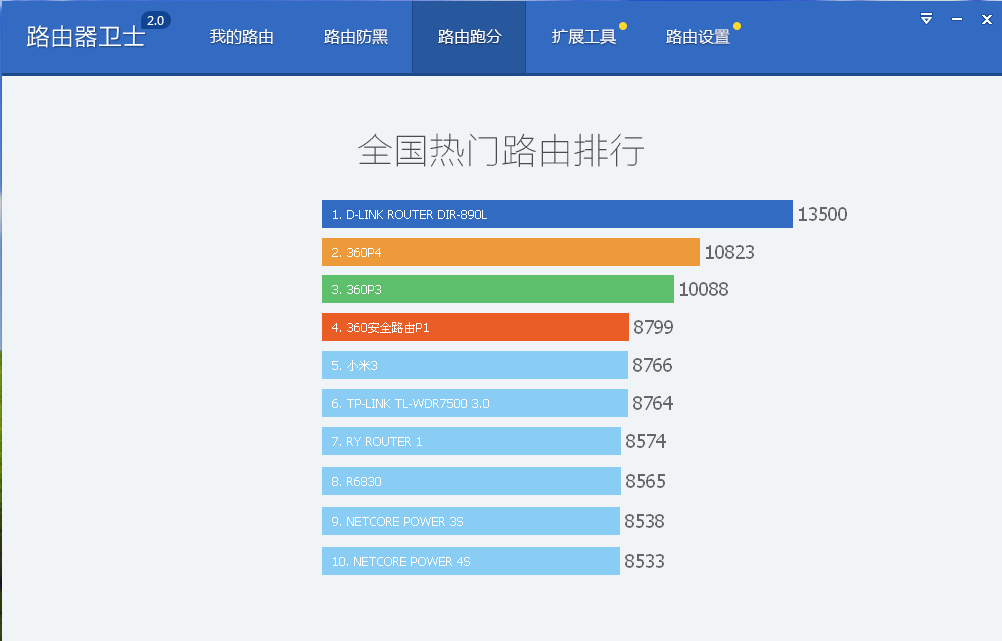The width and height of the screenshot is (1002, 641).
Task: Click the D-LINK ROUTER DIR-890L ranking bar
Action: pyautogui.click(x=556, y=213)
